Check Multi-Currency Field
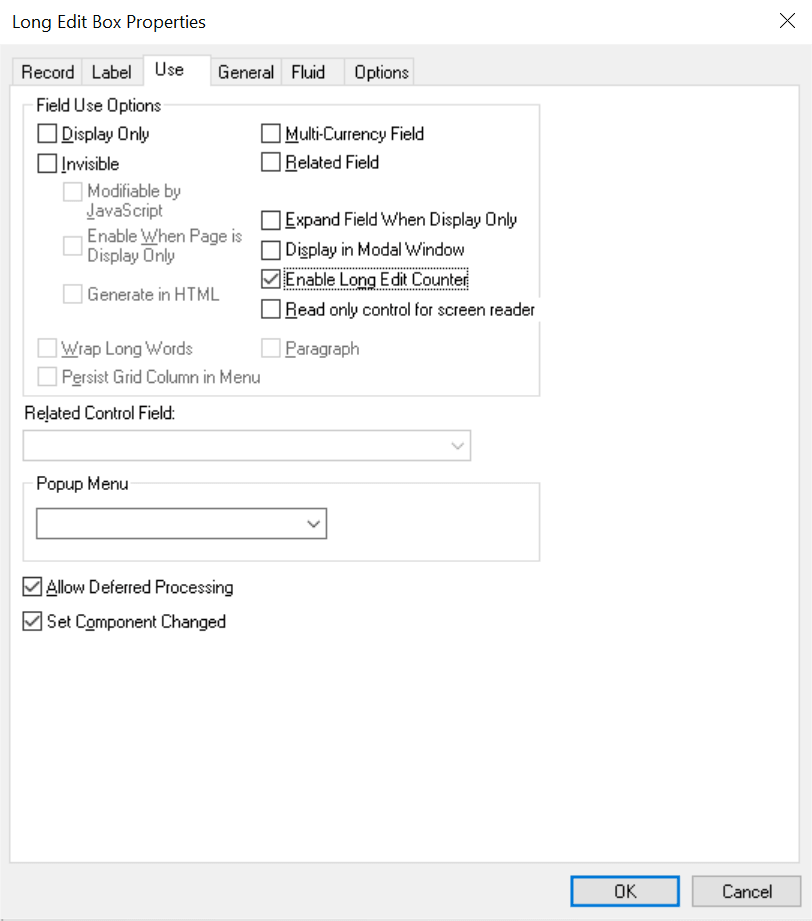The width and height of the screenshot is (812, 921). coord(269,133)
